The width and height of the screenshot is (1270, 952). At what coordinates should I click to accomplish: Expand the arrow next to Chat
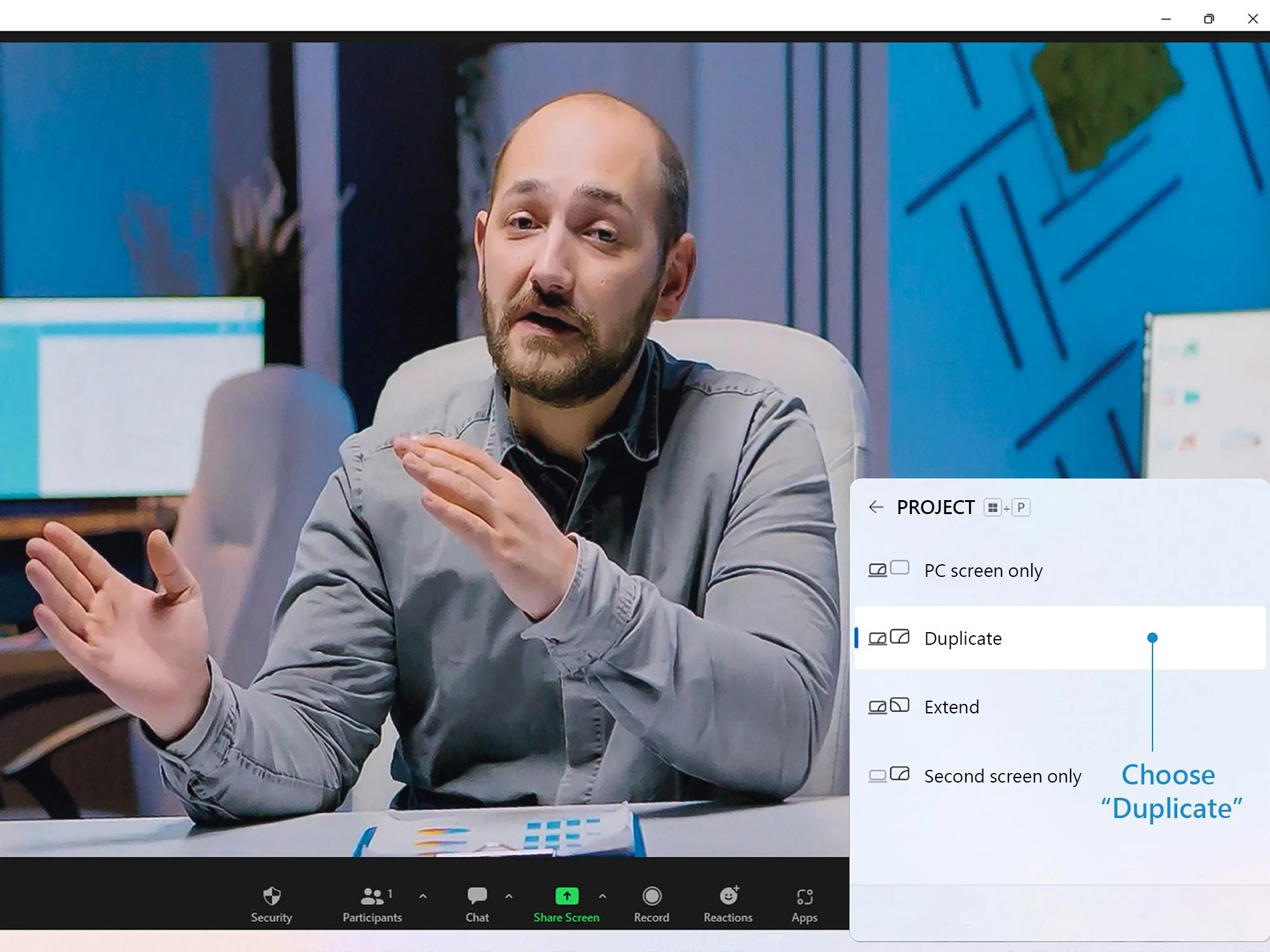509,896
